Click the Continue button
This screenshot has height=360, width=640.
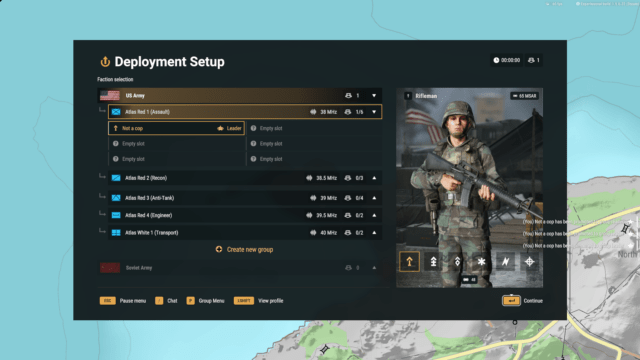(522, 301)
